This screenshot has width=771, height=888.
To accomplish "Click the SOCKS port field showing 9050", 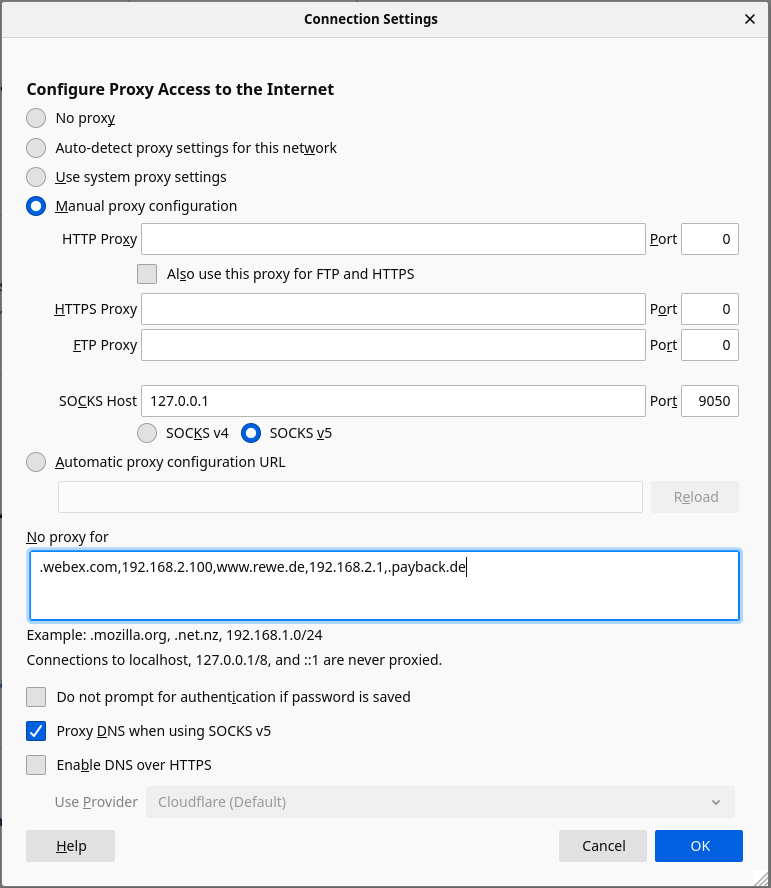I will (x=709, y=401).
